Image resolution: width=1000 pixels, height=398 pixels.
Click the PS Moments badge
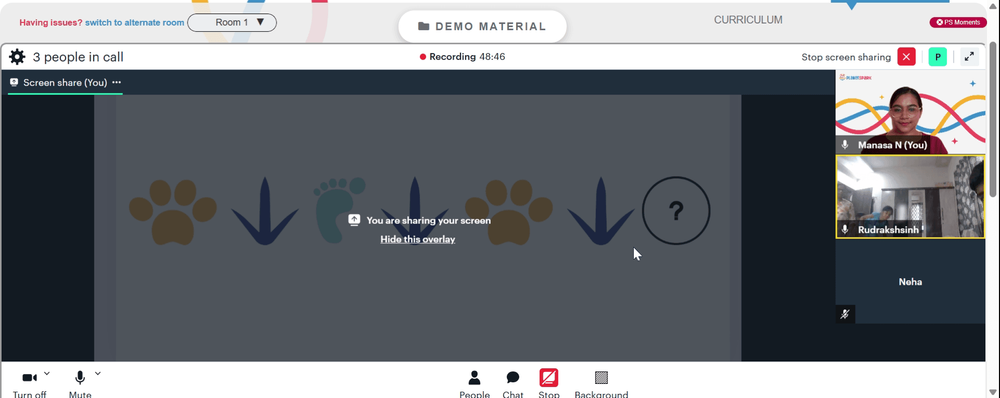[x=959, y=22]
